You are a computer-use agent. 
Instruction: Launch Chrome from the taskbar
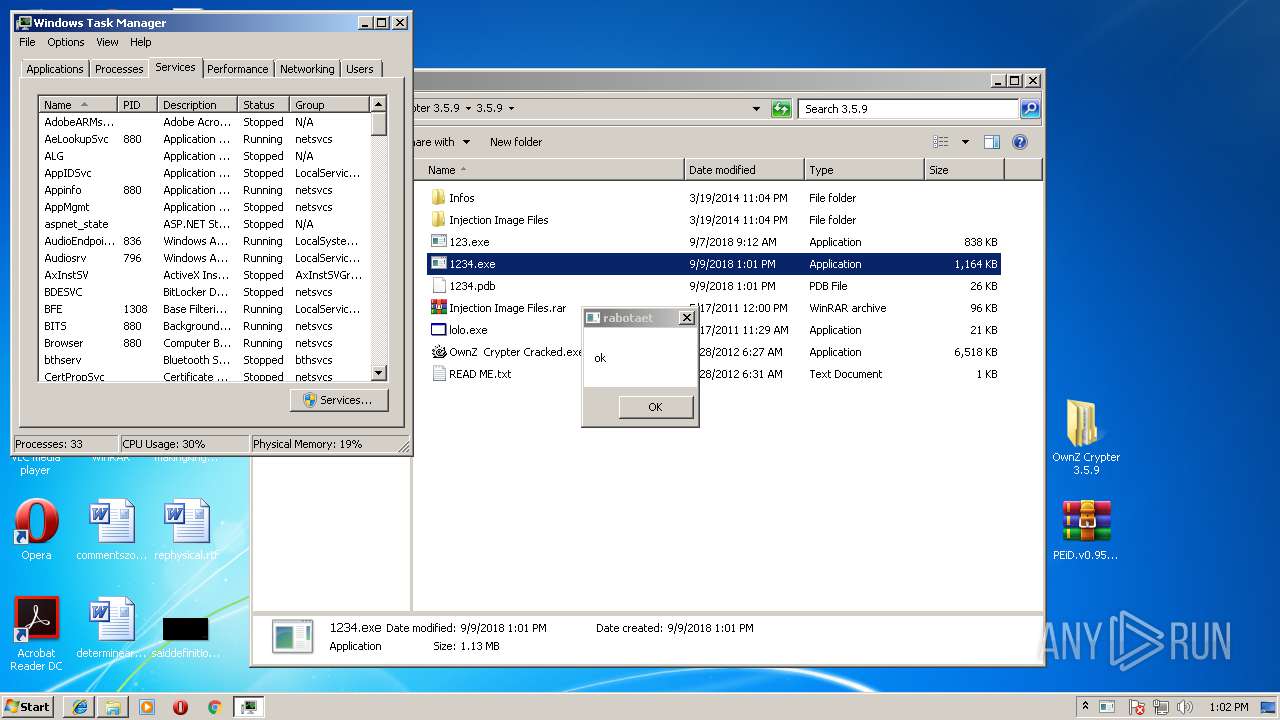coord(214,707)
